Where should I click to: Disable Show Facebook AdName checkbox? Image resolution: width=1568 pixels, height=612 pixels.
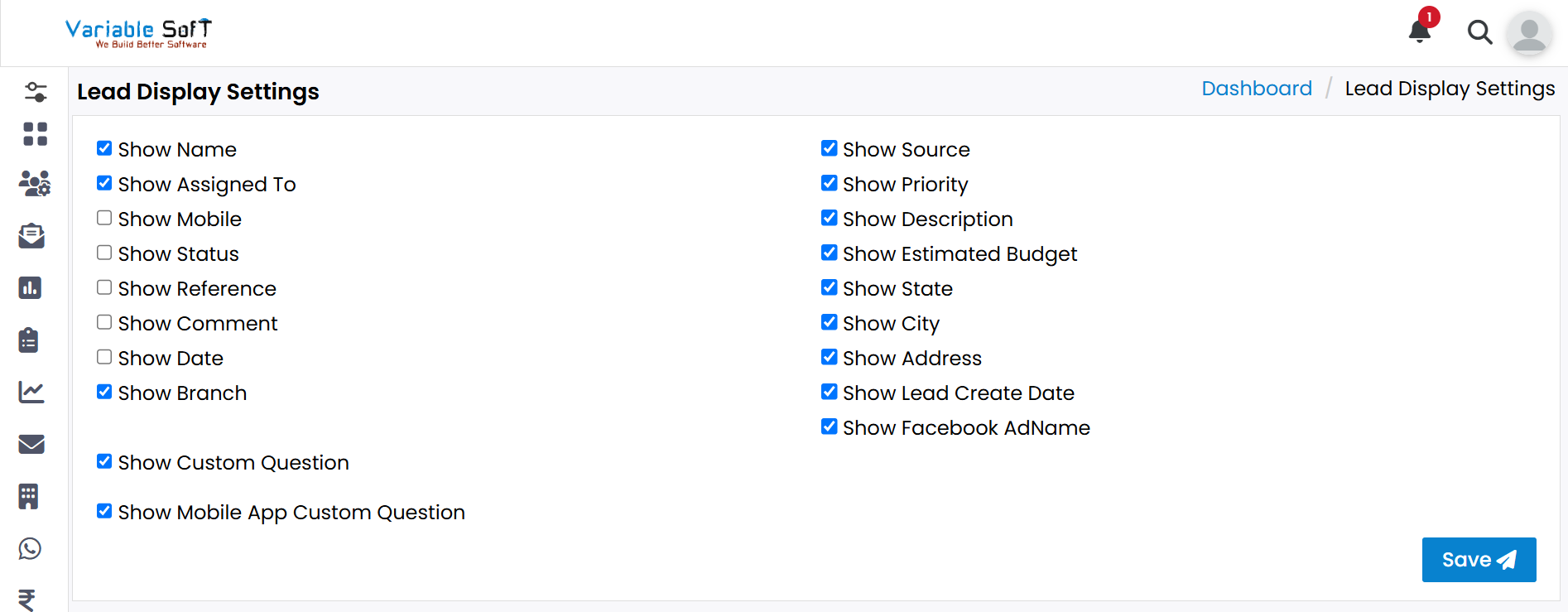829,426
